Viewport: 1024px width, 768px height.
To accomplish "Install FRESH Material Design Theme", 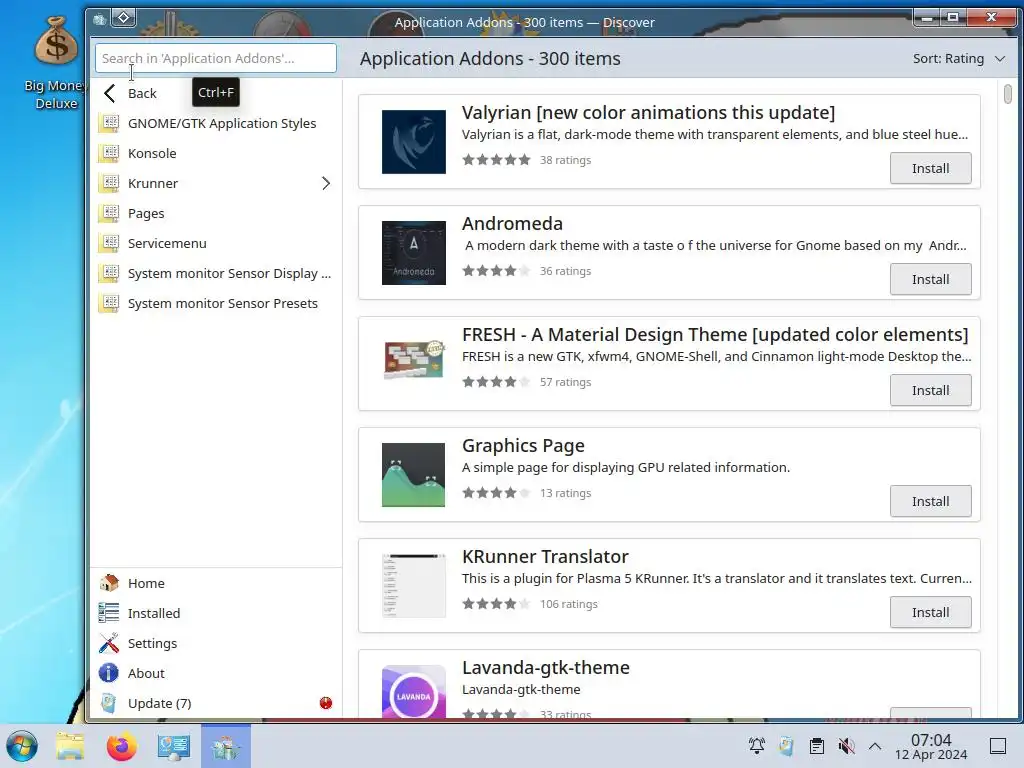I will click(930, 390).
